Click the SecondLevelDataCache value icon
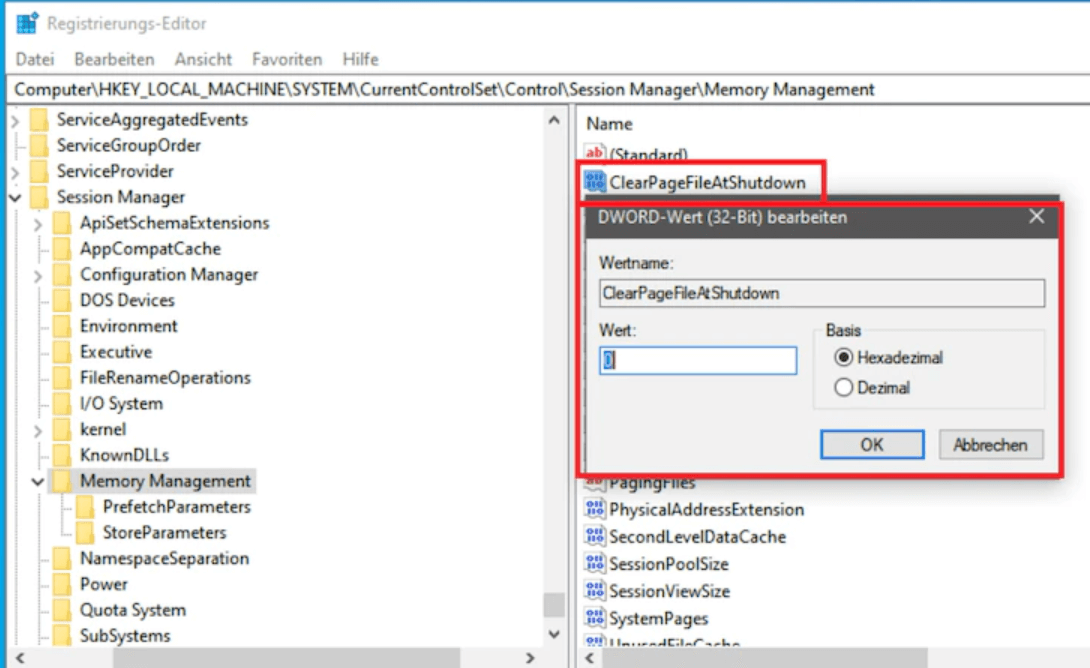The width and height of the screenshot is (1090, 668). [595, 537]
